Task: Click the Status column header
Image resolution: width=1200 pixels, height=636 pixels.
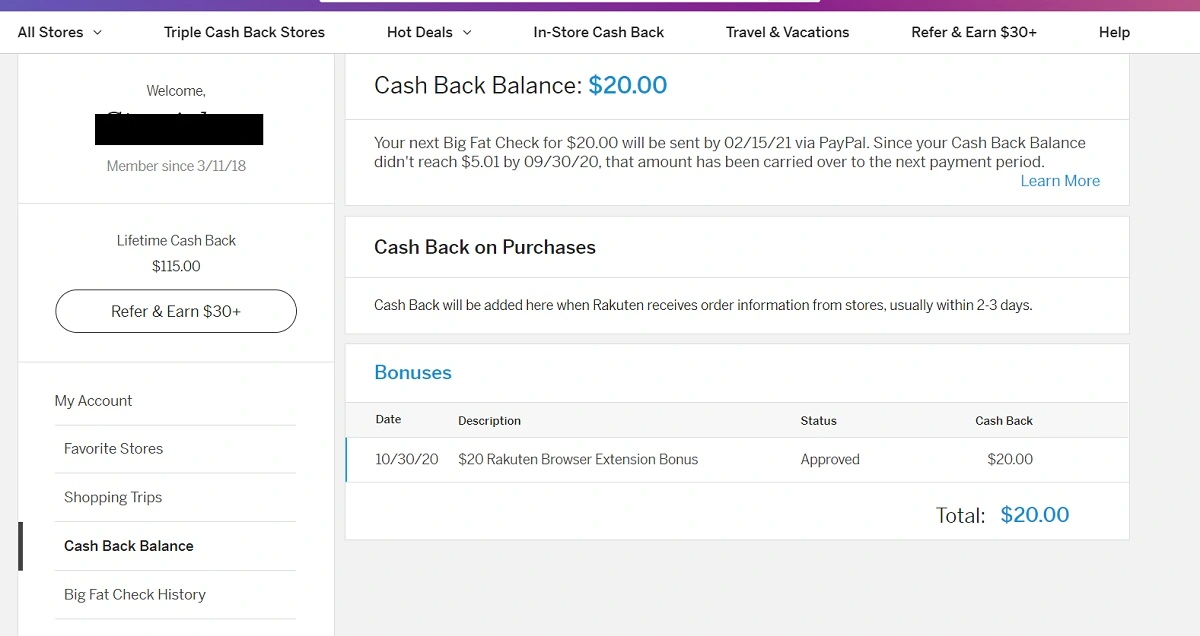Action: pyautogui.click(x=818, y=421)
